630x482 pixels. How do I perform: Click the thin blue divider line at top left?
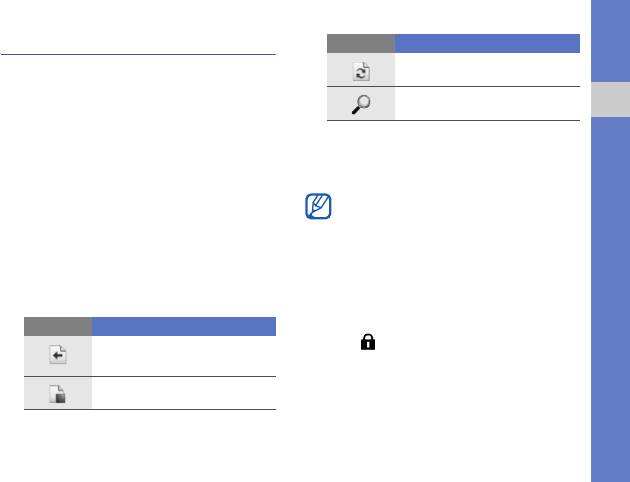(x=140, y=55)
